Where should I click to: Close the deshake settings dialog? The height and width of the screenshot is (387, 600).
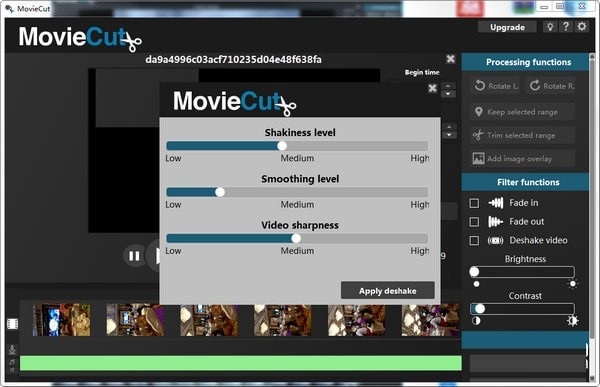point(432,88)
